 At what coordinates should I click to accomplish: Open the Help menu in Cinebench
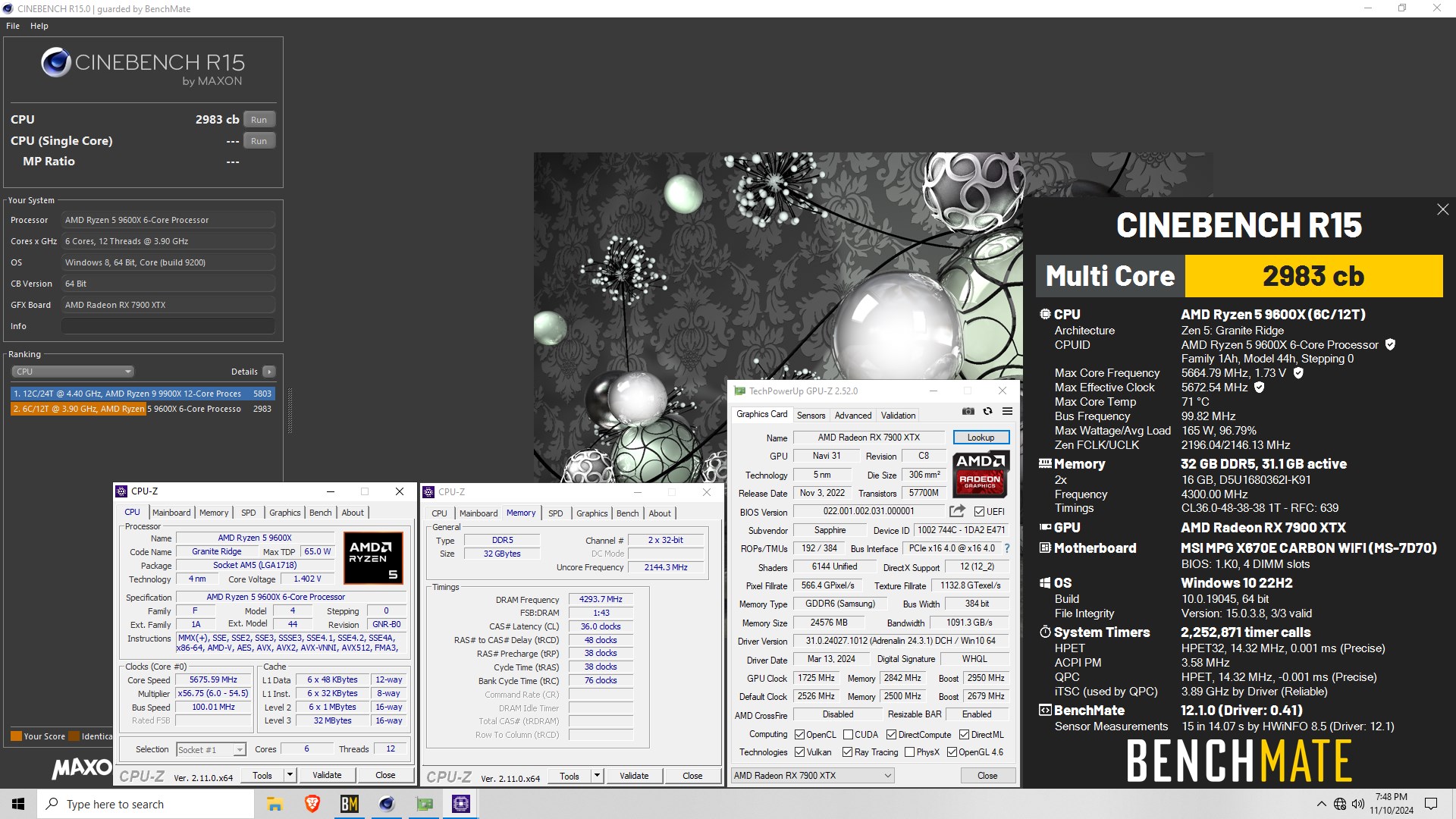click(x=39, y=26)
